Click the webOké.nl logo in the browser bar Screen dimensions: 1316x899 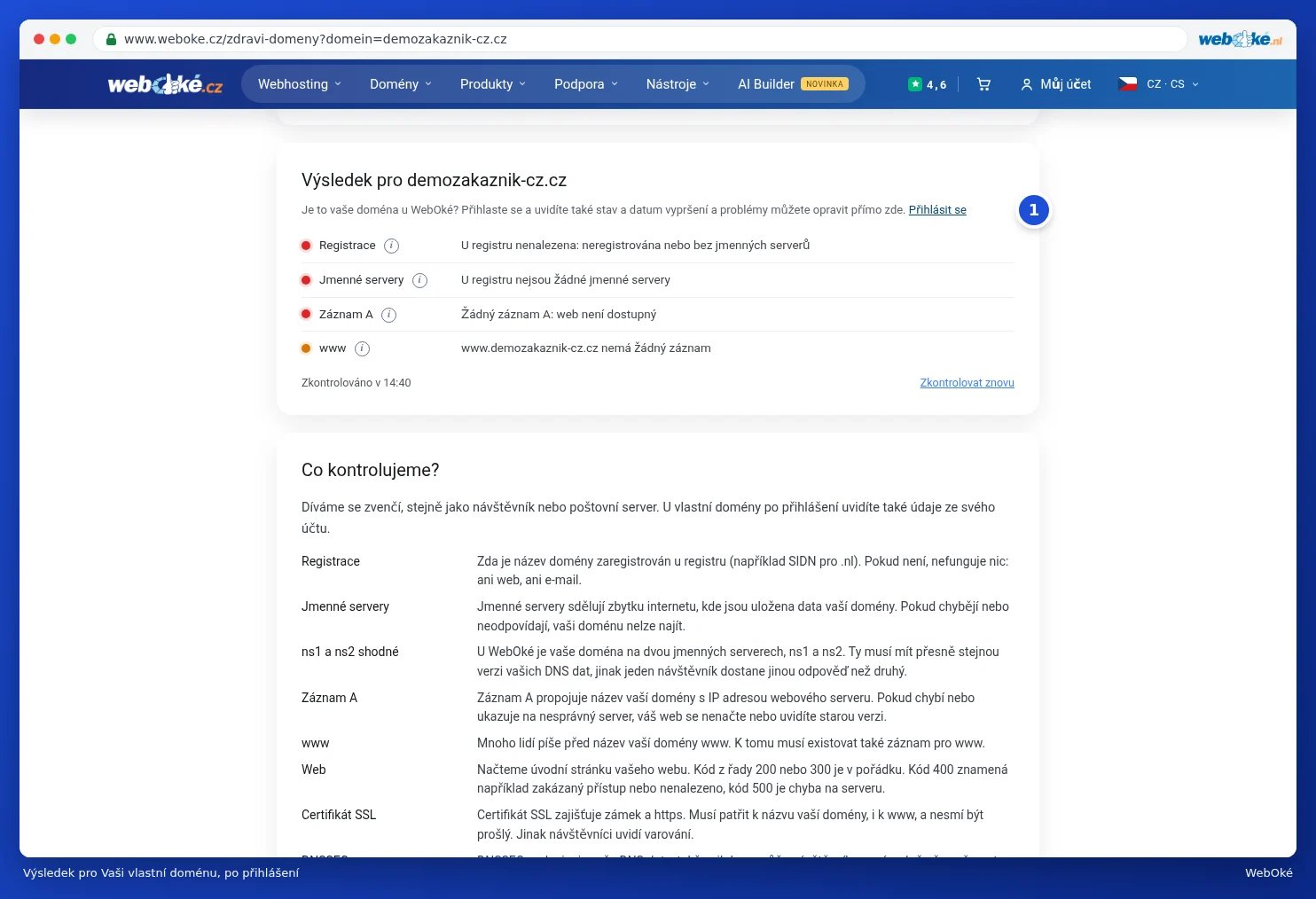(x=1240, y=39)
